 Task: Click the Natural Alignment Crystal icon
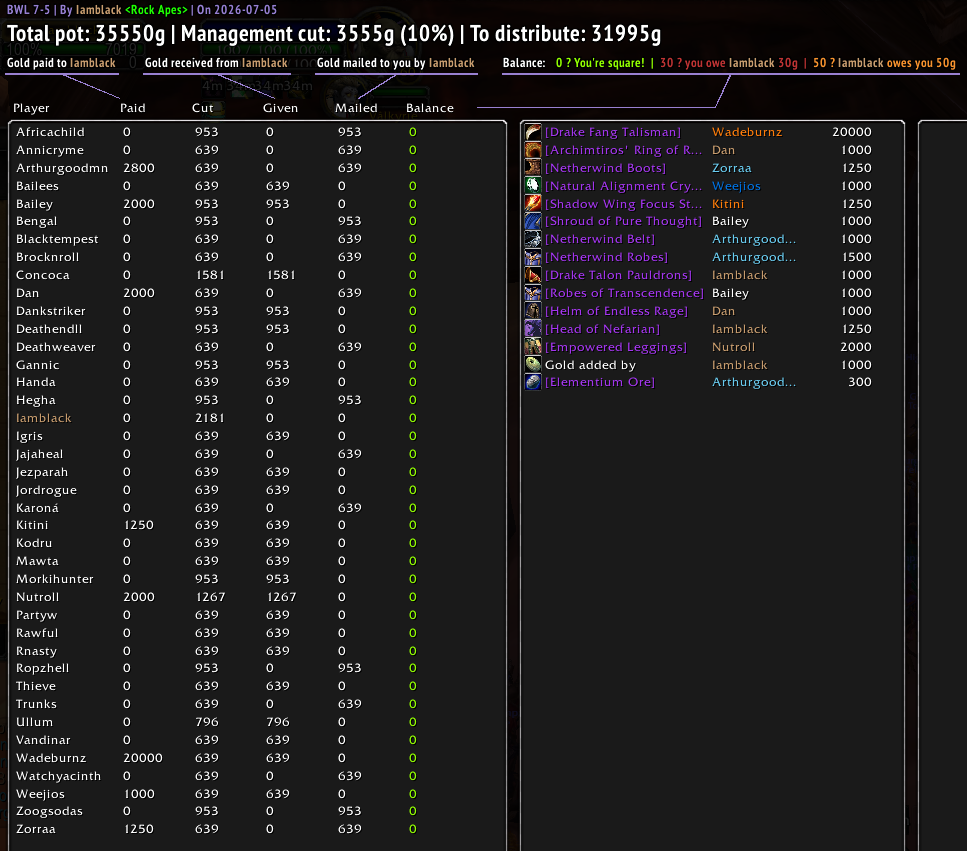[x=533, y=186]
